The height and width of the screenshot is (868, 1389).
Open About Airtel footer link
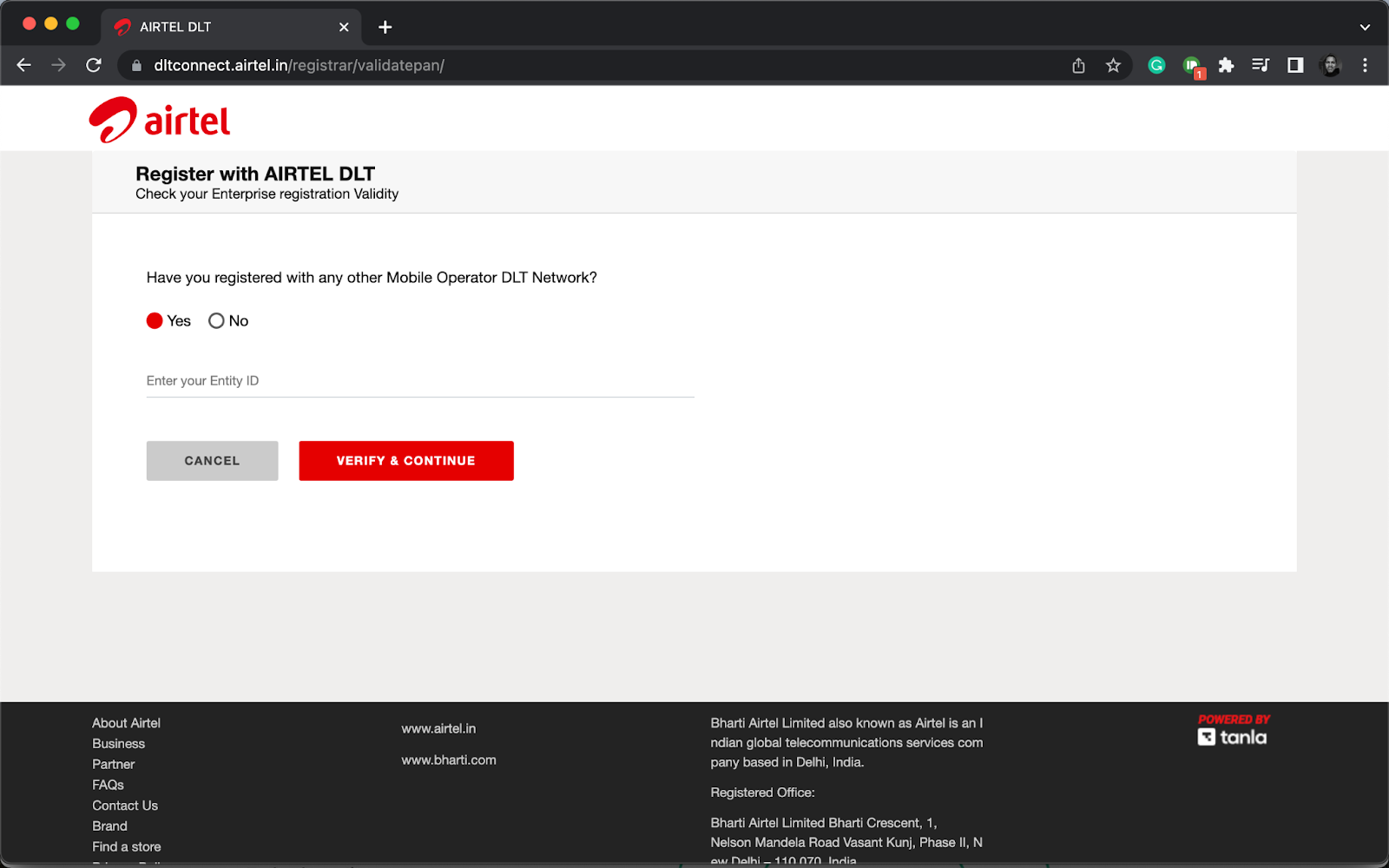coord(127,723)
